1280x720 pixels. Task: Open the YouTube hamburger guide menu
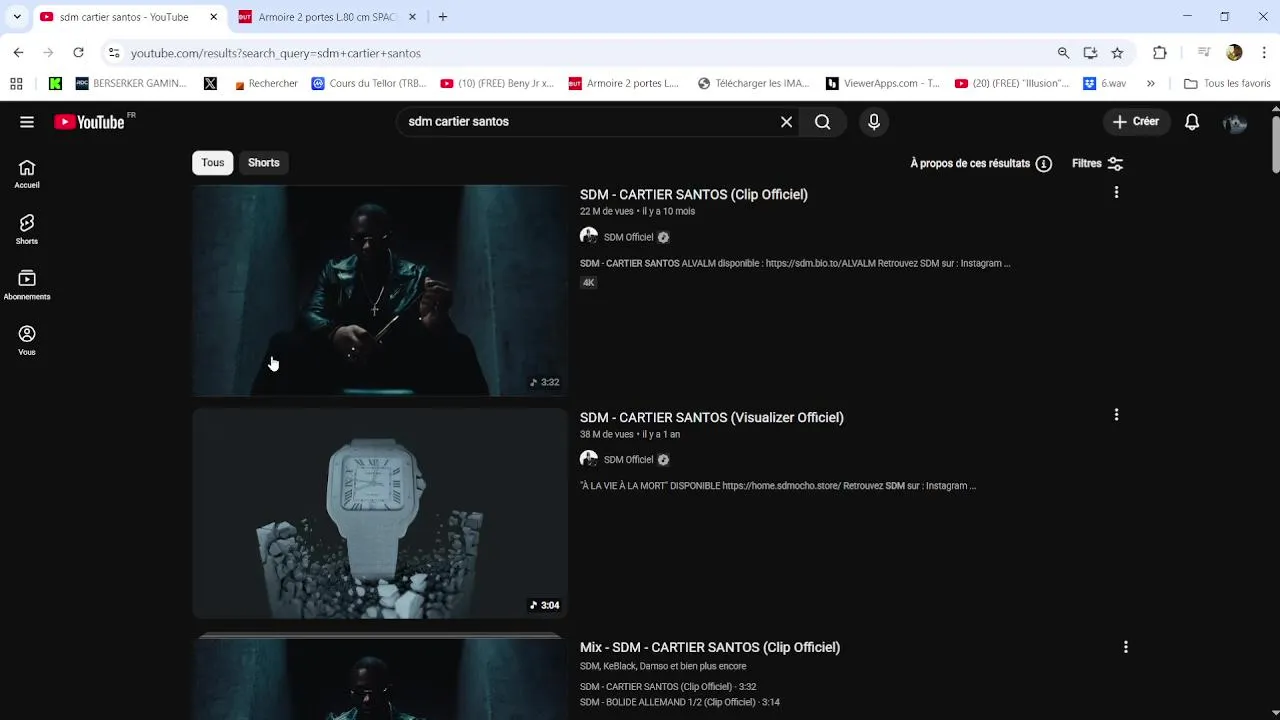click(27, 122)
